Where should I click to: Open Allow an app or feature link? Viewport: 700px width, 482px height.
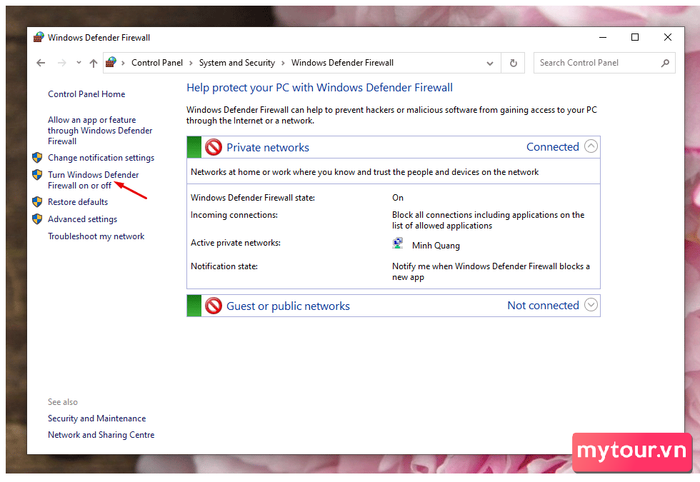point(100,130)
